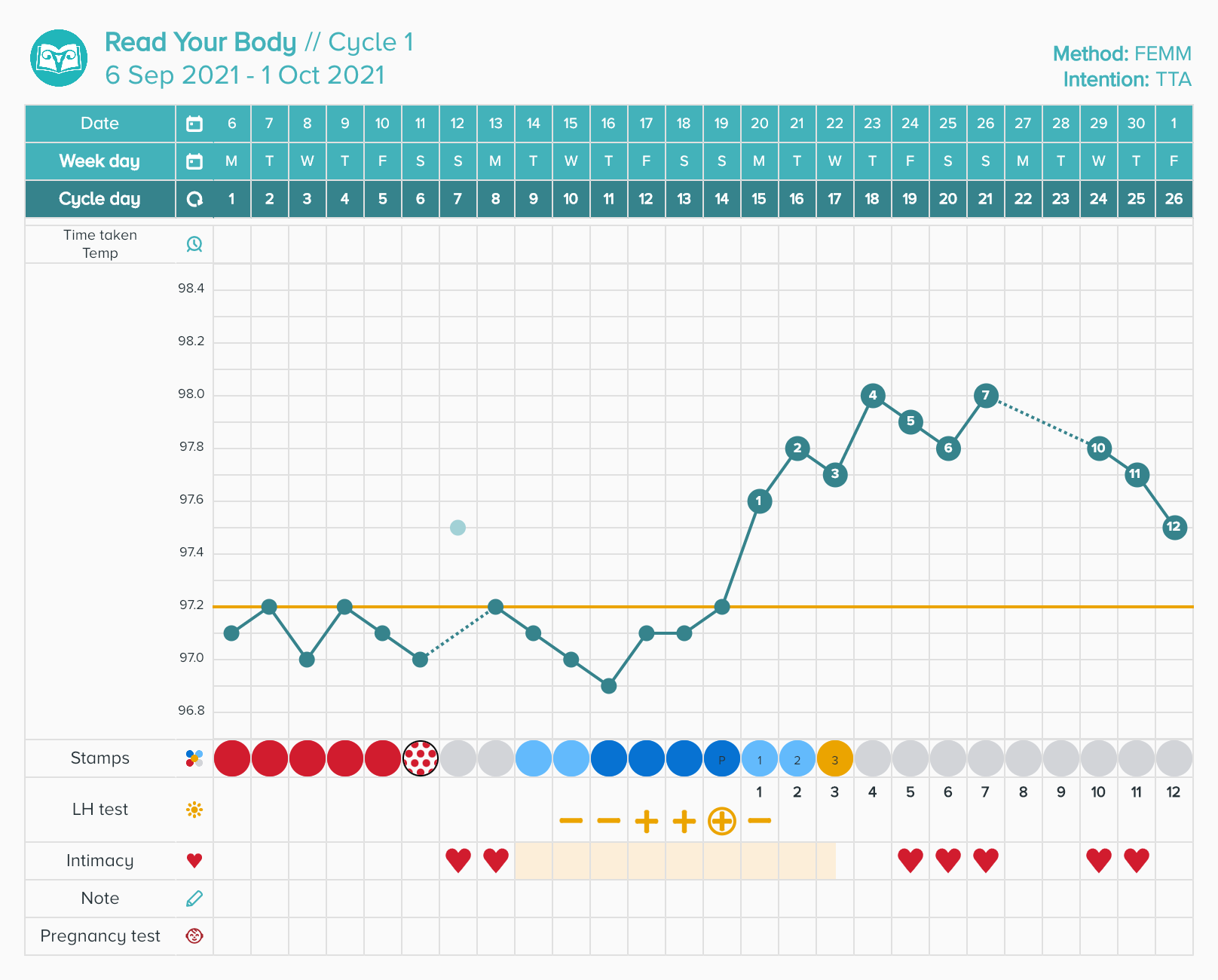Click the cycle day refresh icon

[x=194, y=199]
